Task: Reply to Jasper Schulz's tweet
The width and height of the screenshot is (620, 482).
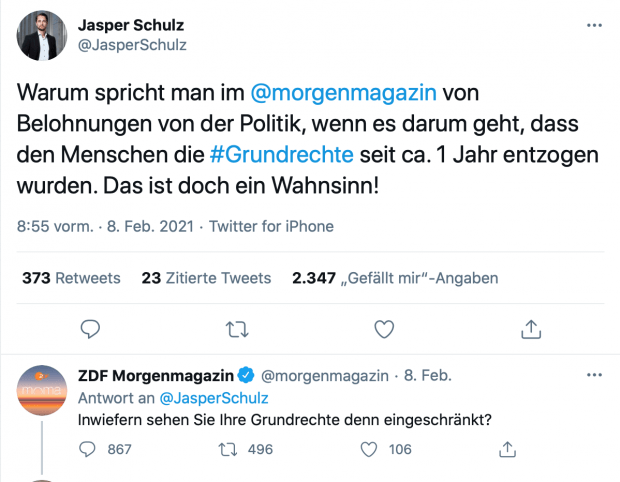Action: point(89,328)
